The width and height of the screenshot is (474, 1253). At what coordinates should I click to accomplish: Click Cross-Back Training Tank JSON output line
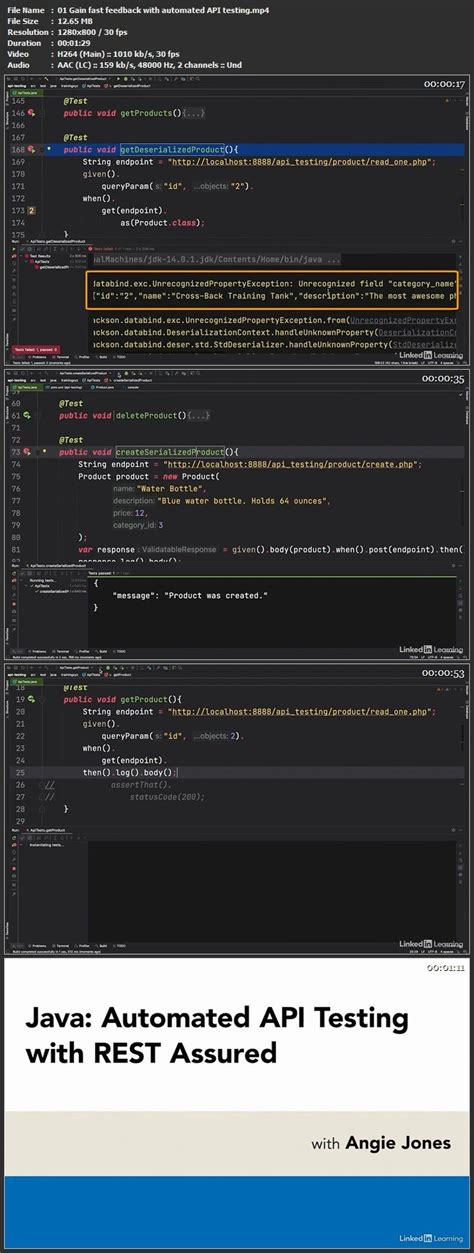coord(275,296)
